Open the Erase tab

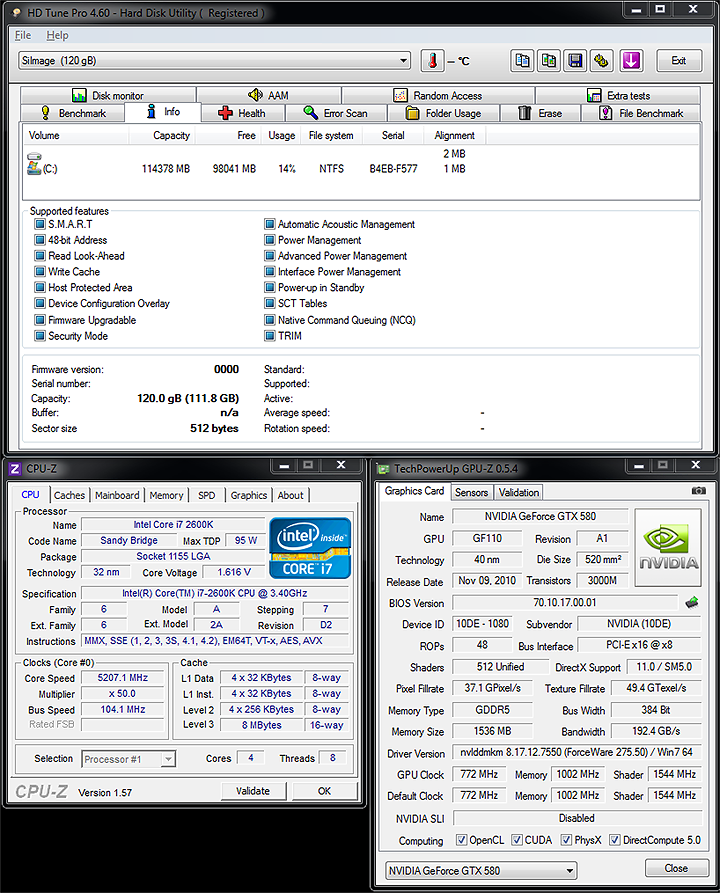541,113
